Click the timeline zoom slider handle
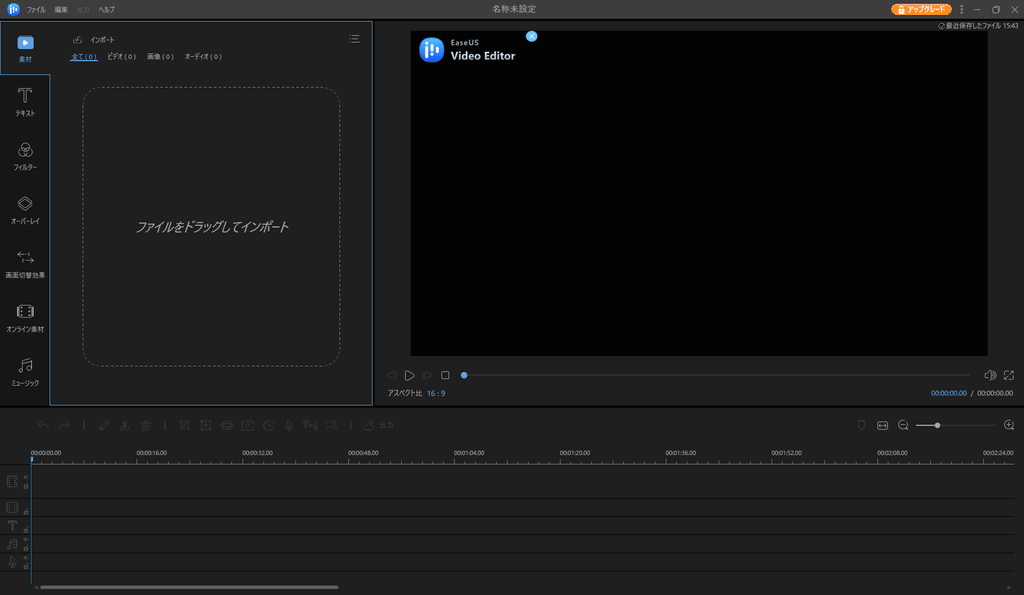Viewport: 1024px width, 595px height. [x=937, y=425]
